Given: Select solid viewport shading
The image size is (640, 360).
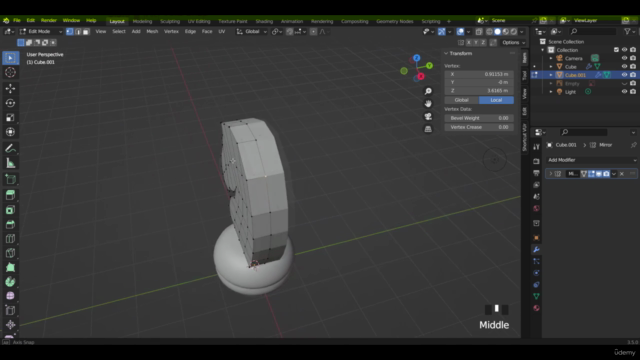Looking at the screenshot, I should pyautogui.click(x=498, y=31).
